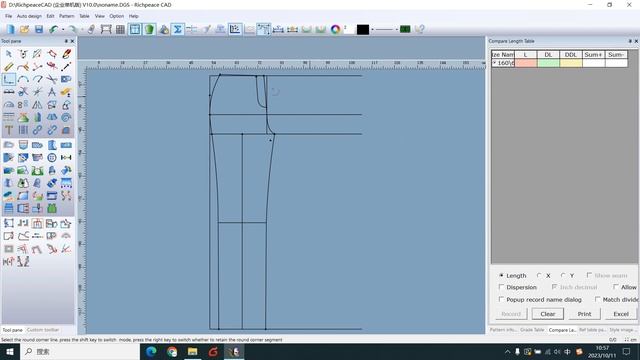This screenshot has height=360, width=640.
Task: Open the Edit menu
Action: [50, 16]
